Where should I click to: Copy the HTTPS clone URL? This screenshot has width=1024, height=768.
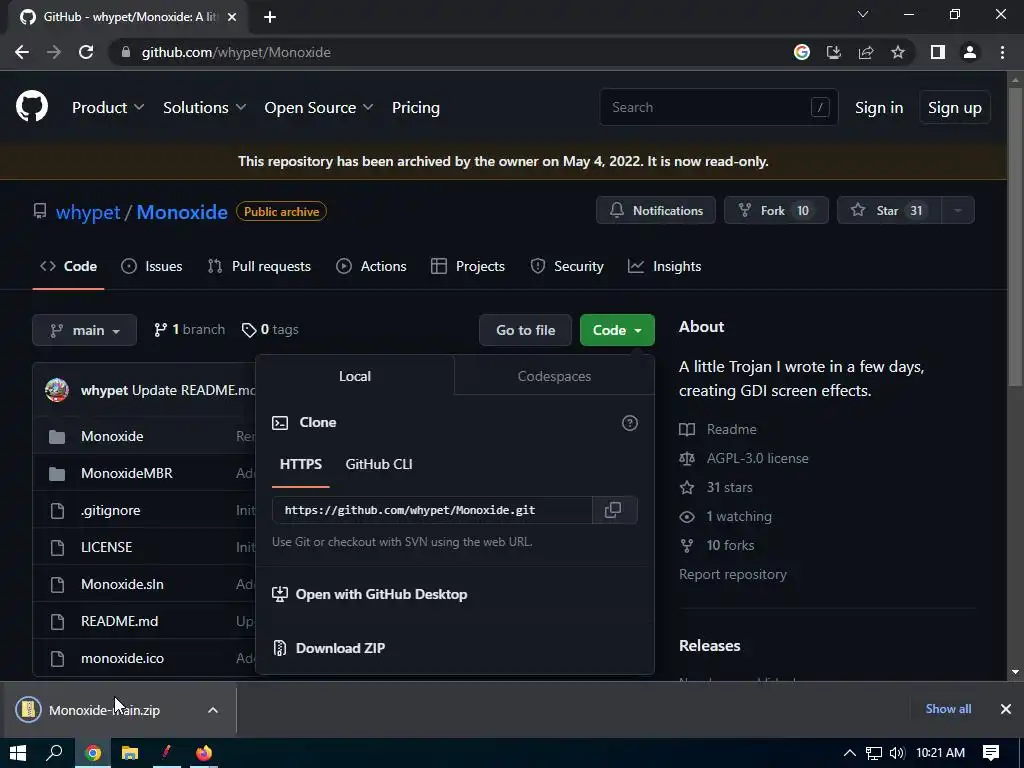613,510
